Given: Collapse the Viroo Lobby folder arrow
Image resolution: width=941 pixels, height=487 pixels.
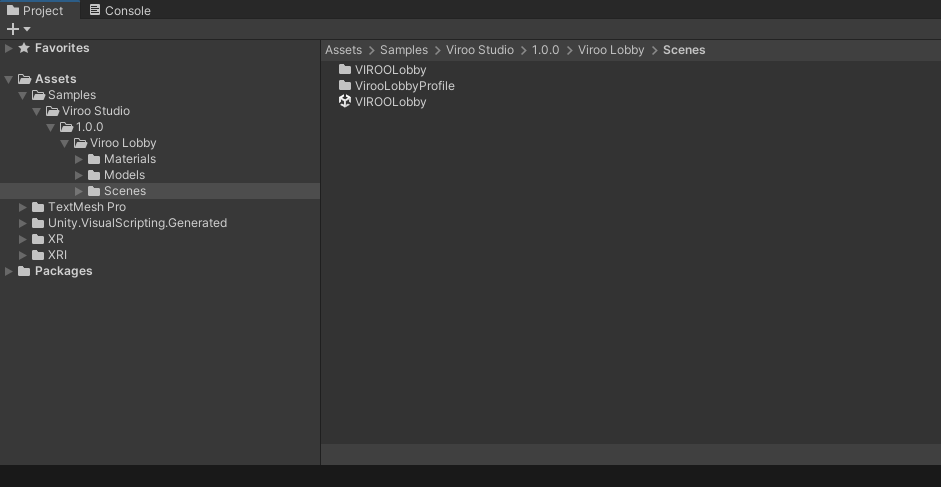Looking at the screenshot, I should click(64, 143).
